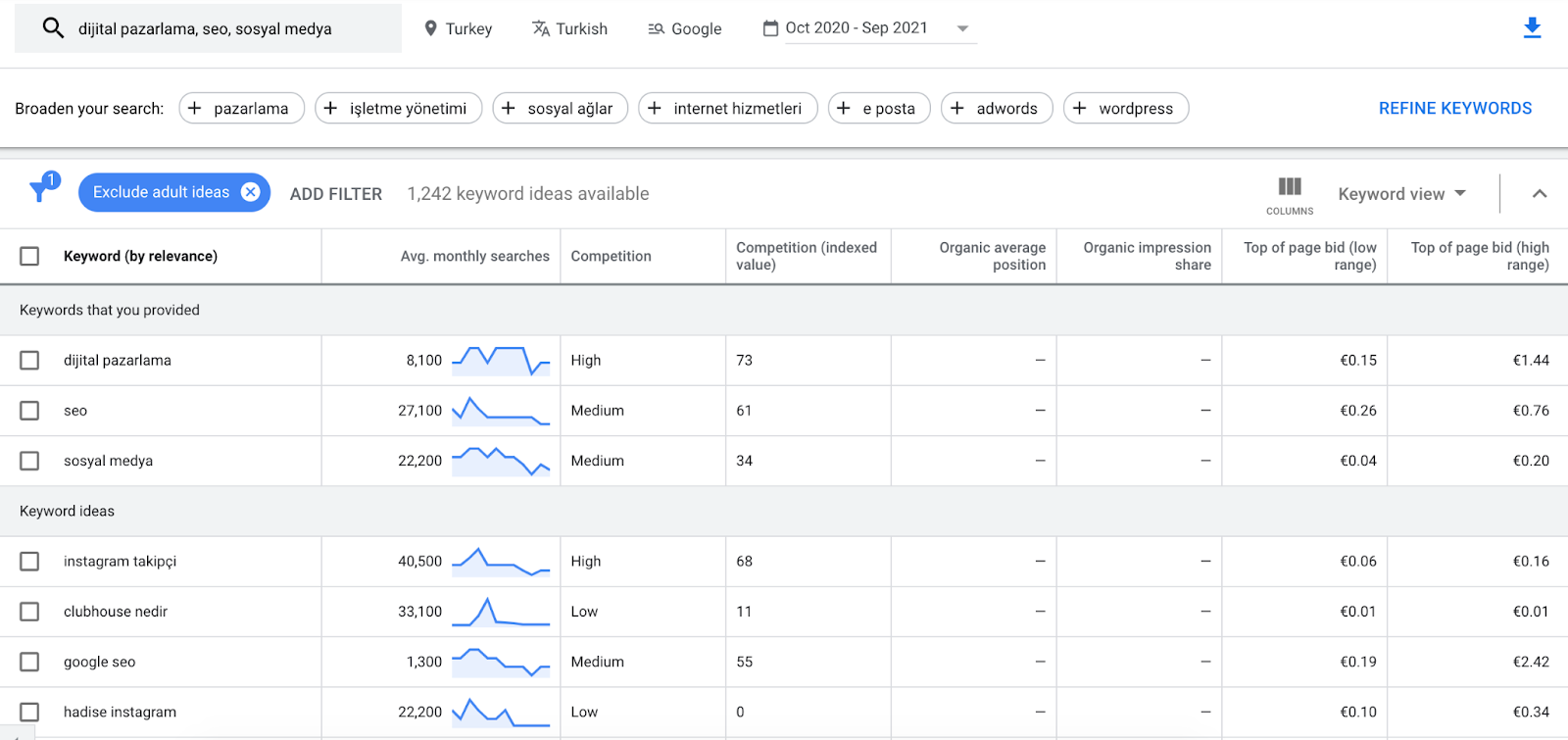
Task: Sort by Avg. monthly searches column
Action: point(474,256)
